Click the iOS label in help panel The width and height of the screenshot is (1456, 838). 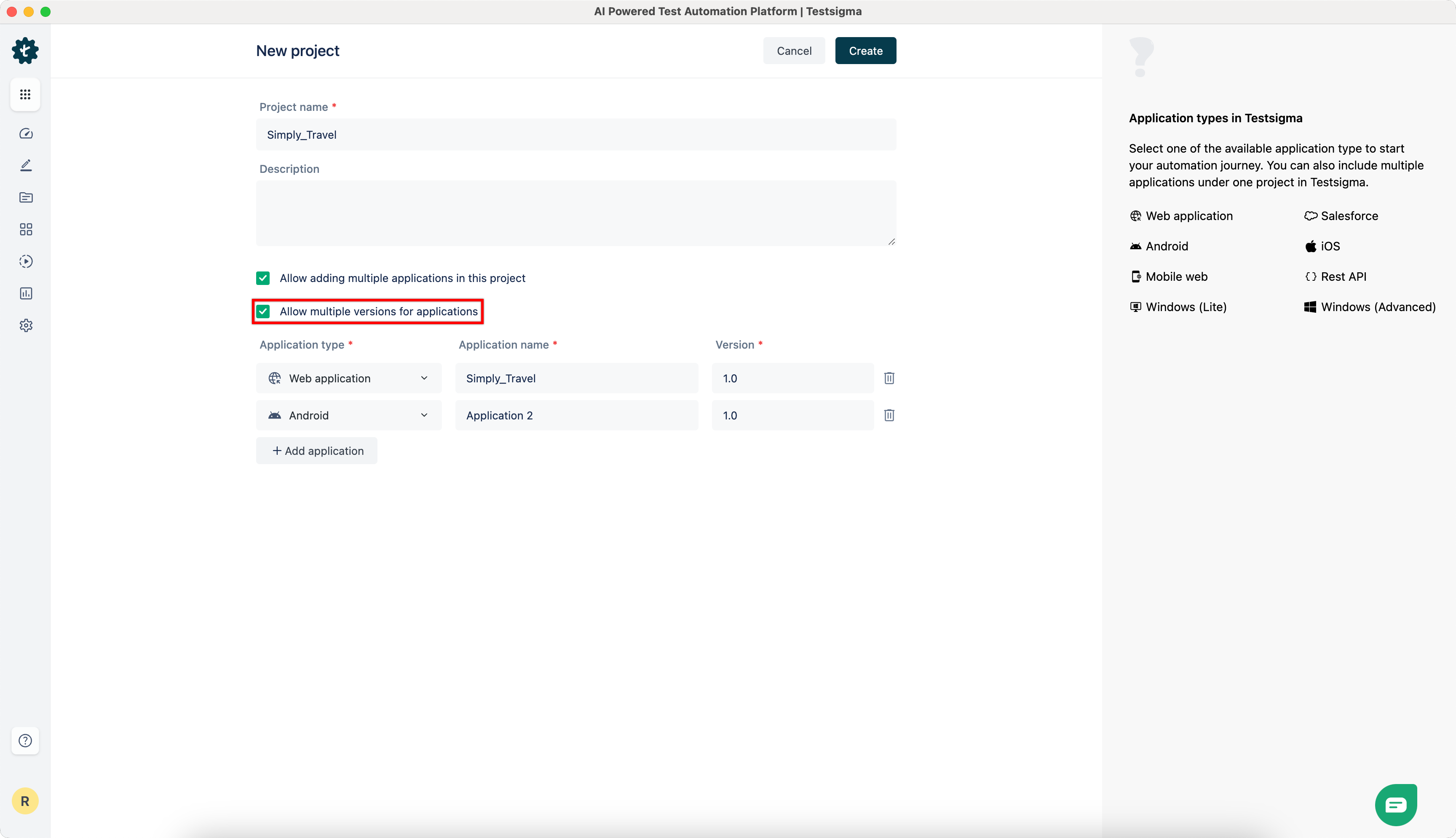click(1330, 246)
